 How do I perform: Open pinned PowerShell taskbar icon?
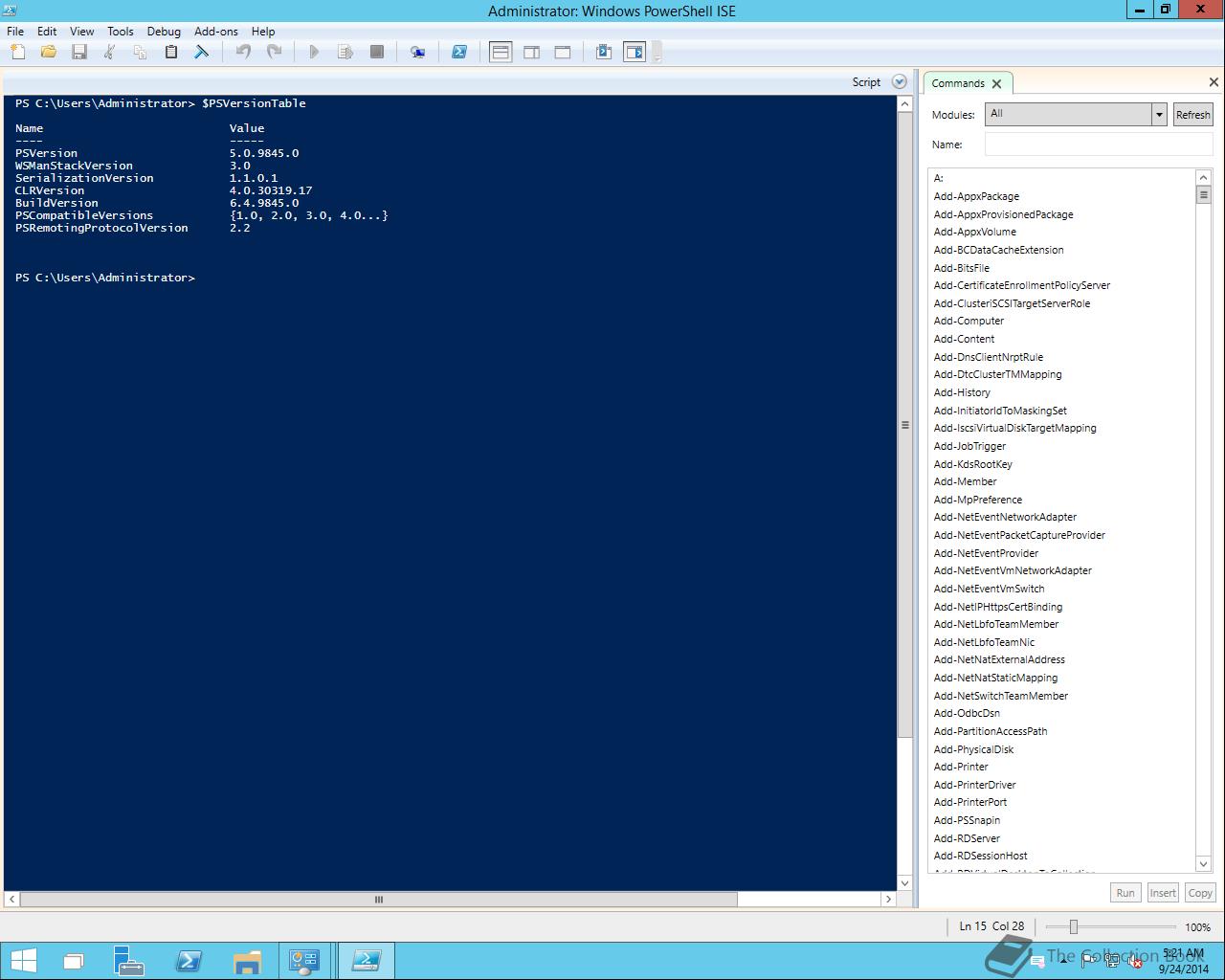coord(188,961)
